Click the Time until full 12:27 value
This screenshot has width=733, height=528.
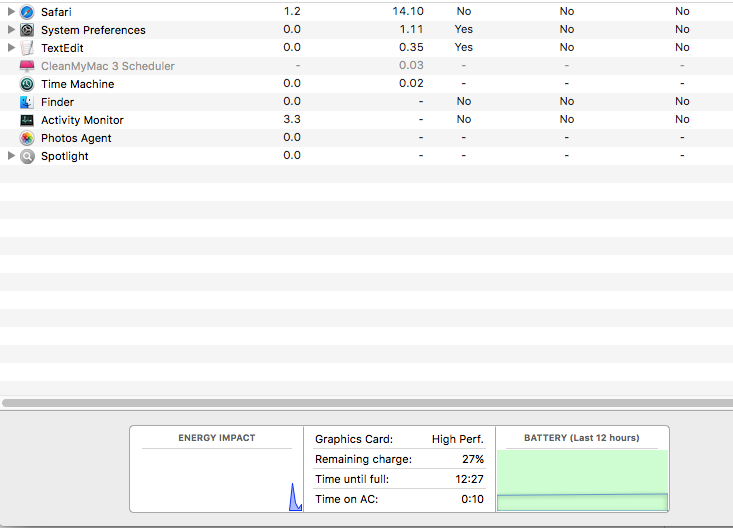pos(469,479)
